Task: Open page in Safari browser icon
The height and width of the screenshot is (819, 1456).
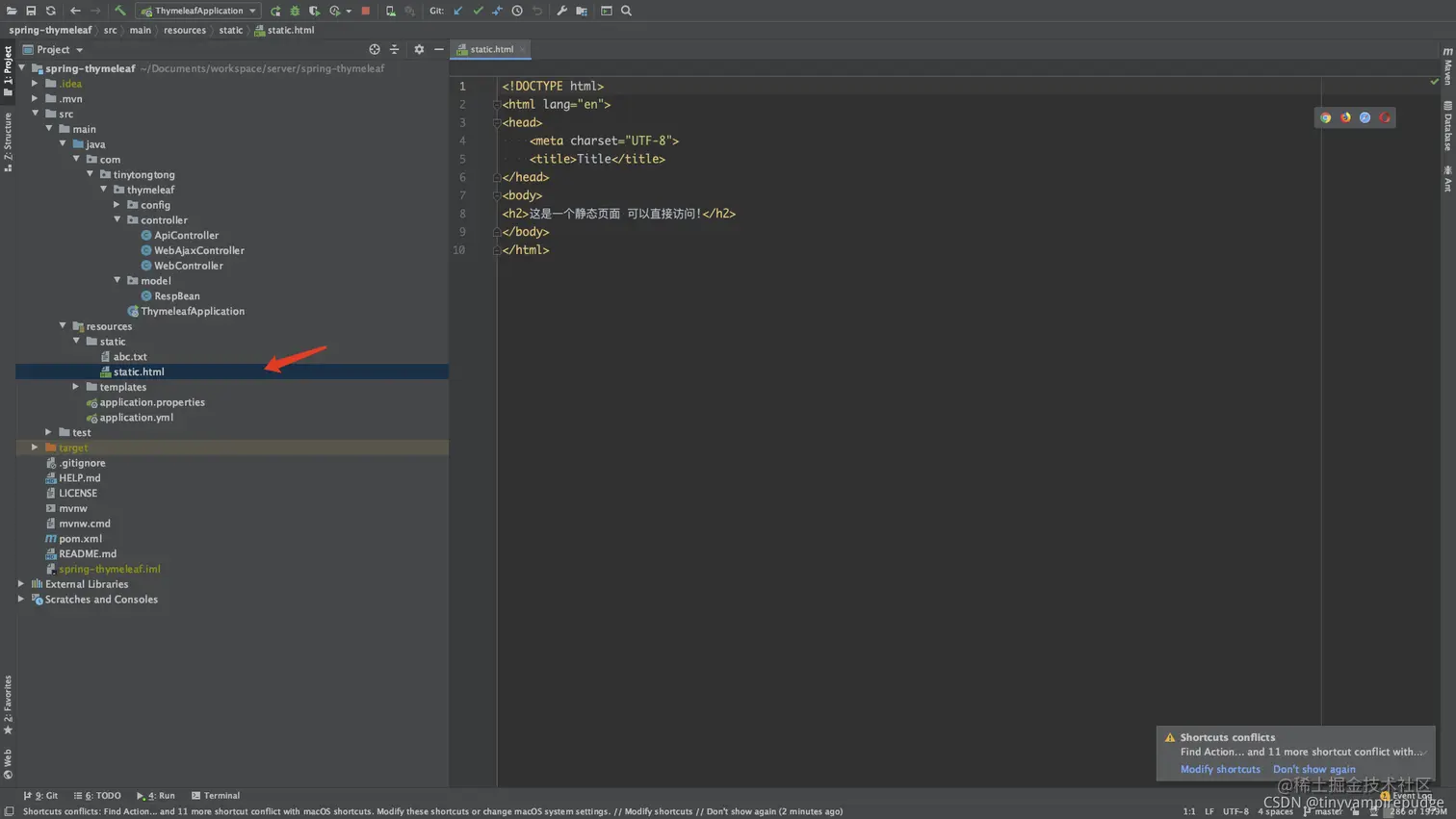Action: (1365, 117)
